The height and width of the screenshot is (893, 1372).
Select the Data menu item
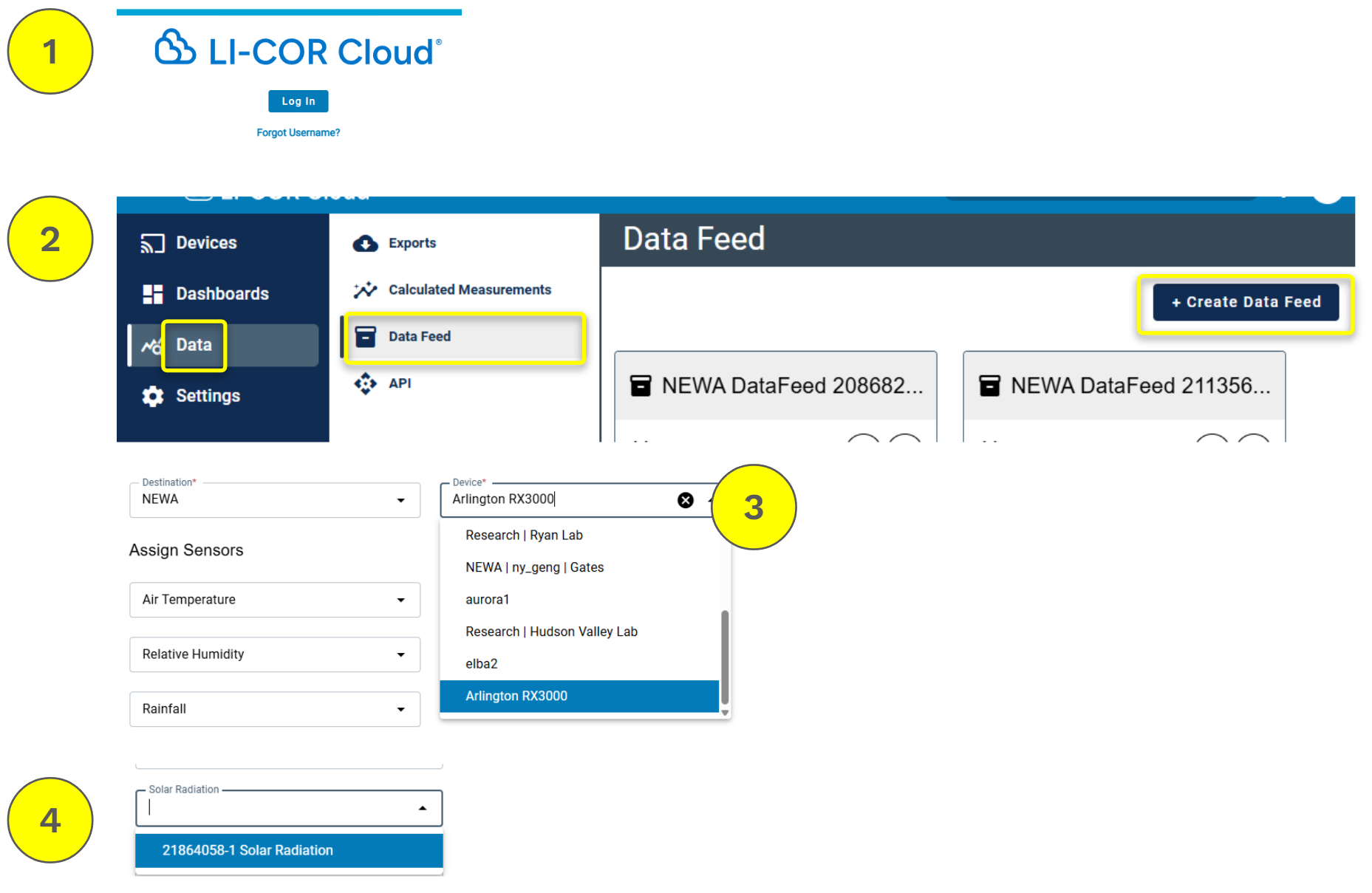tap(223, 345)
